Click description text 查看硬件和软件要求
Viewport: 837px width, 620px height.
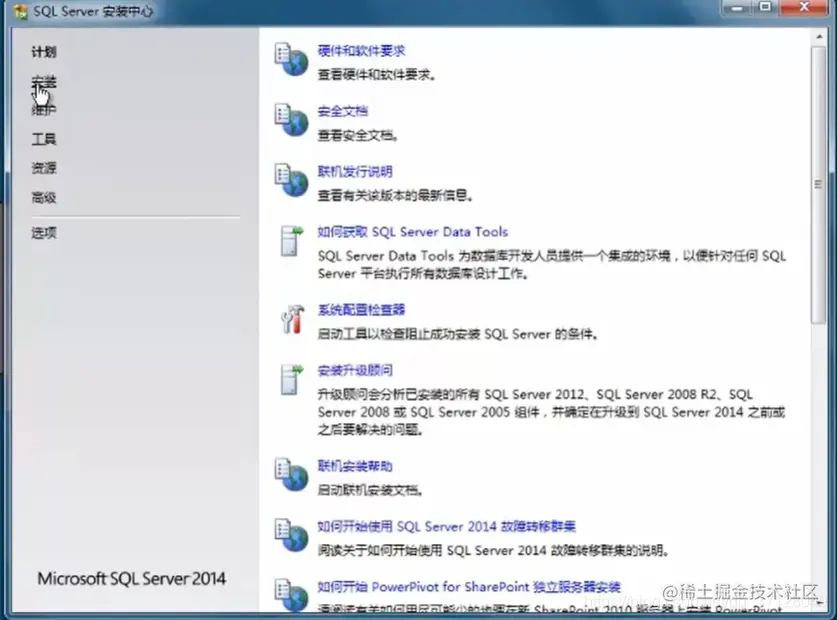377,75
